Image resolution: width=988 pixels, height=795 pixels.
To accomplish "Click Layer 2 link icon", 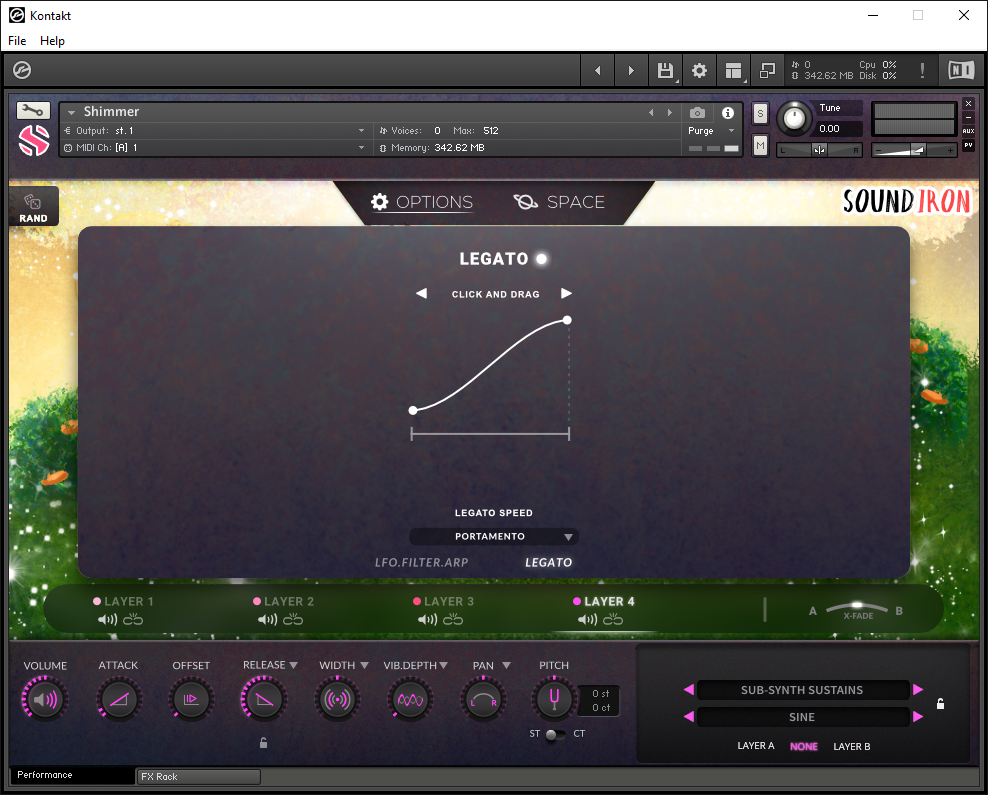I will (x=293, y=619).
